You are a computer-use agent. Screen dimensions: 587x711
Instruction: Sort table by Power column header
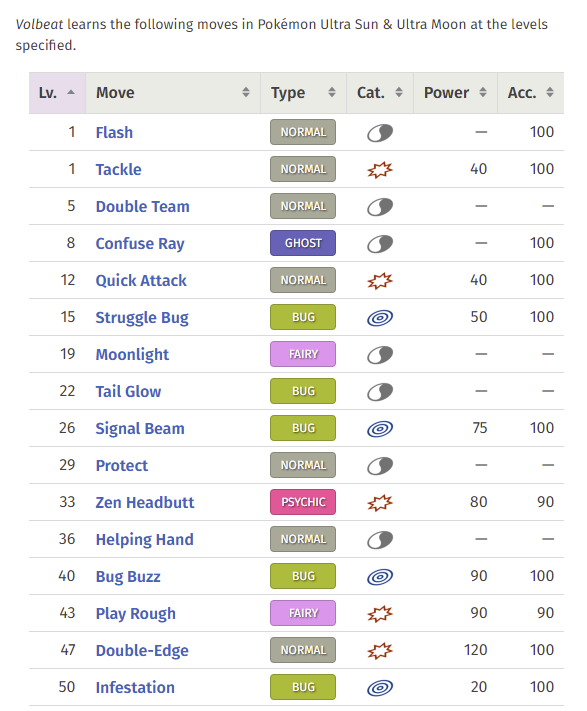tap(455, 93)
